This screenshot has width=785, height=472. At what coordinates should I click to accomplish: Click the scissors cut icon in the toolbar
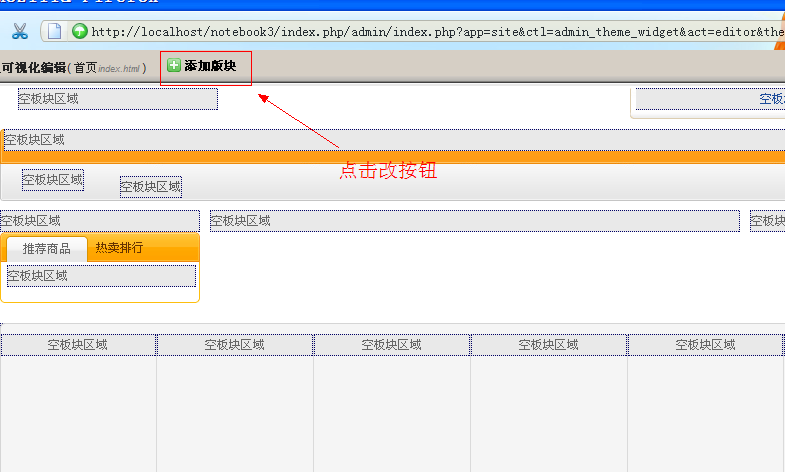[19, 31]
